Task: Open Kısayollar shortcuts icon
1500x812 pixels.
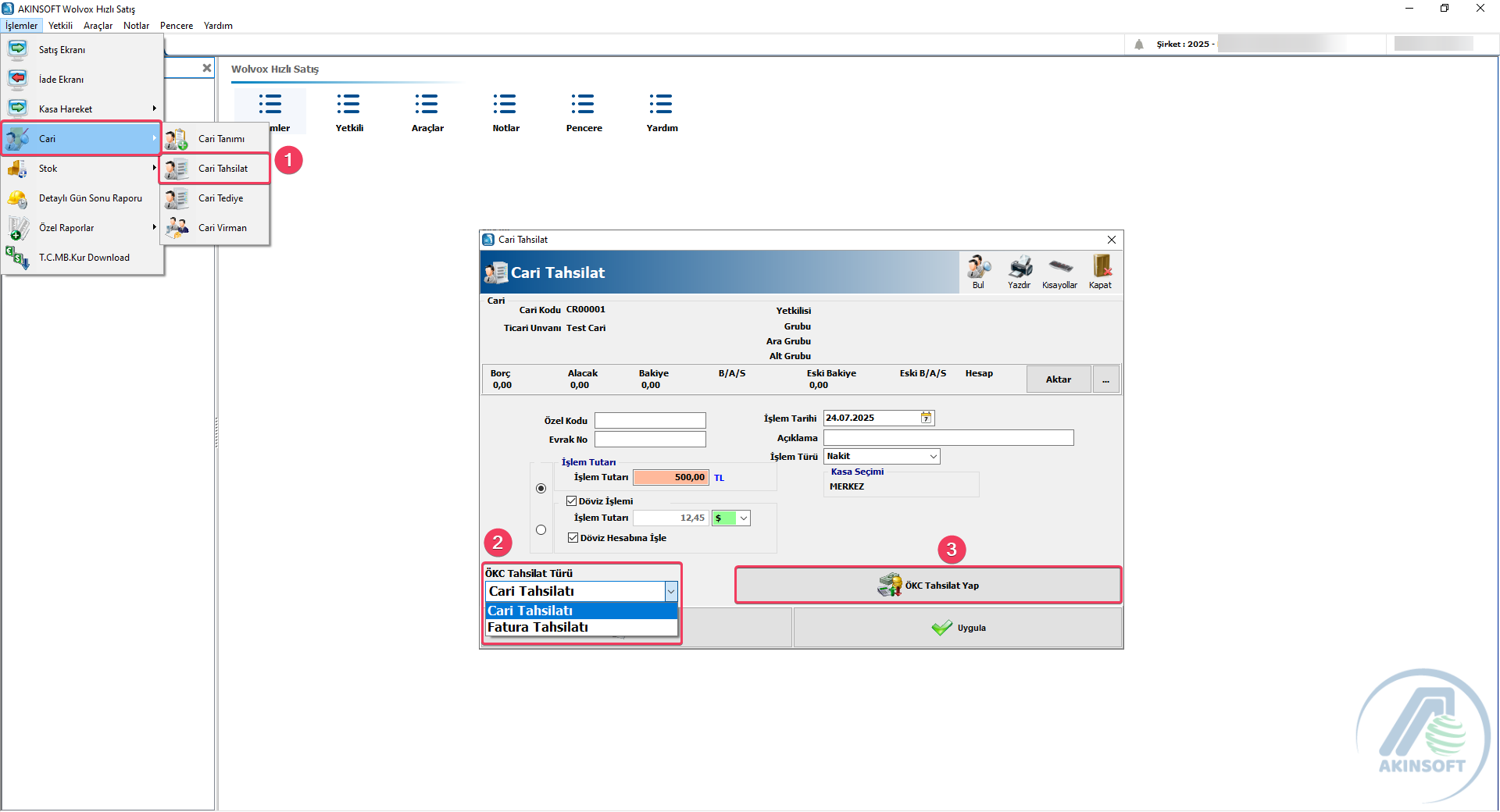Action: coord(1060,268)
